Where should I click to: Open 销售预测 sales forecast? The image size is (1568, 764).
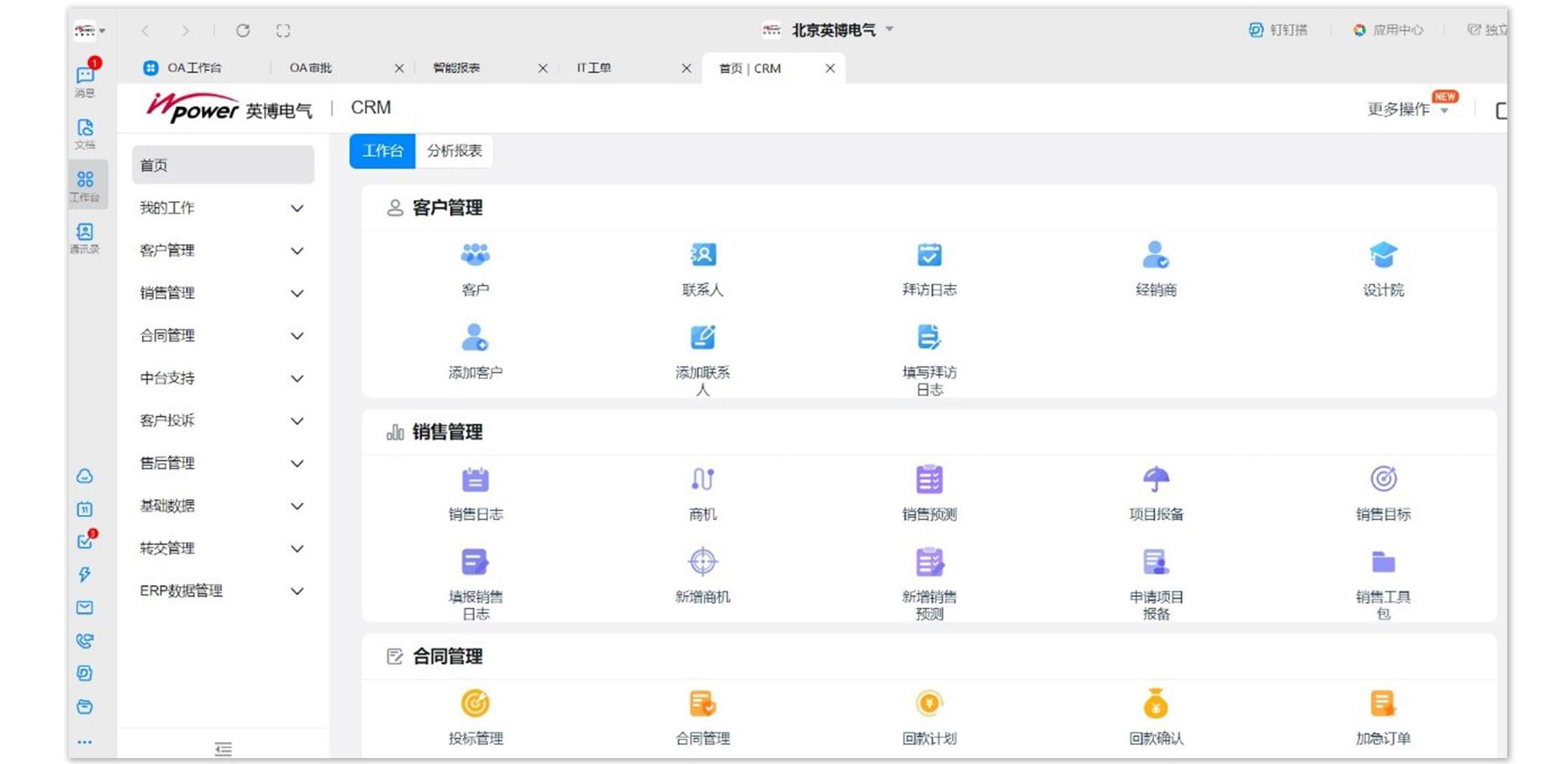coord(929,493)
